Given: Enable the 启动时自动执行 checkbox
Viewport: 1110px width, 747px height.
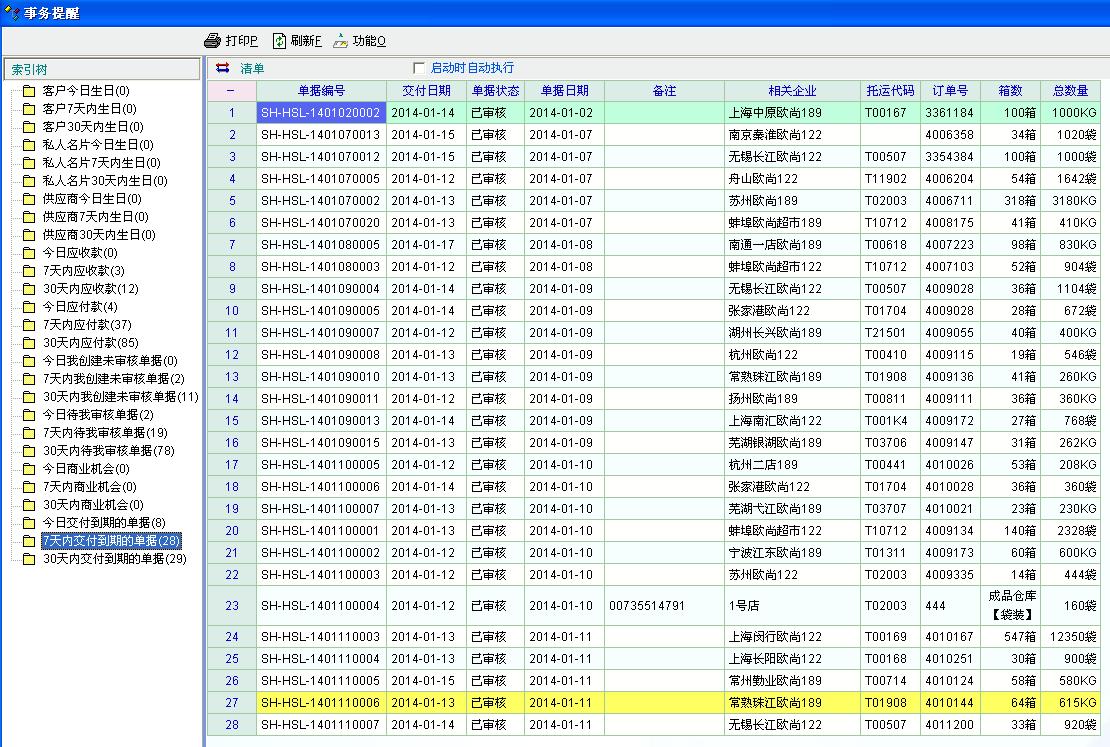Looking at the screenshot, I should (419, 68).
